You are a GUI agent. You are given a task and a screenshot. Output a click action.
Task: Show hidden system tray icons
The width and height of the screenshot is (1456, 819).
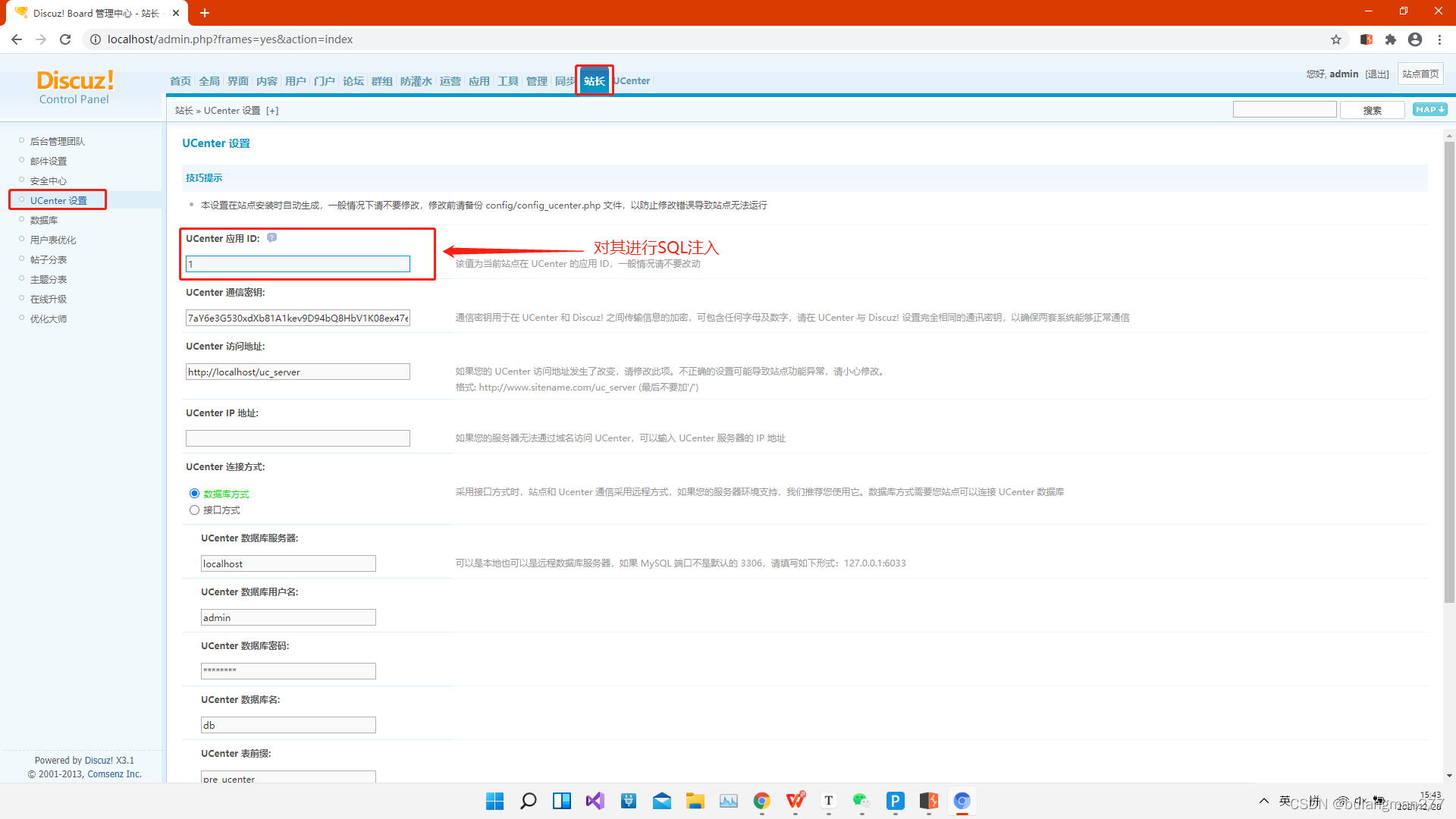pyautogui.click(x=1264, y=801)
